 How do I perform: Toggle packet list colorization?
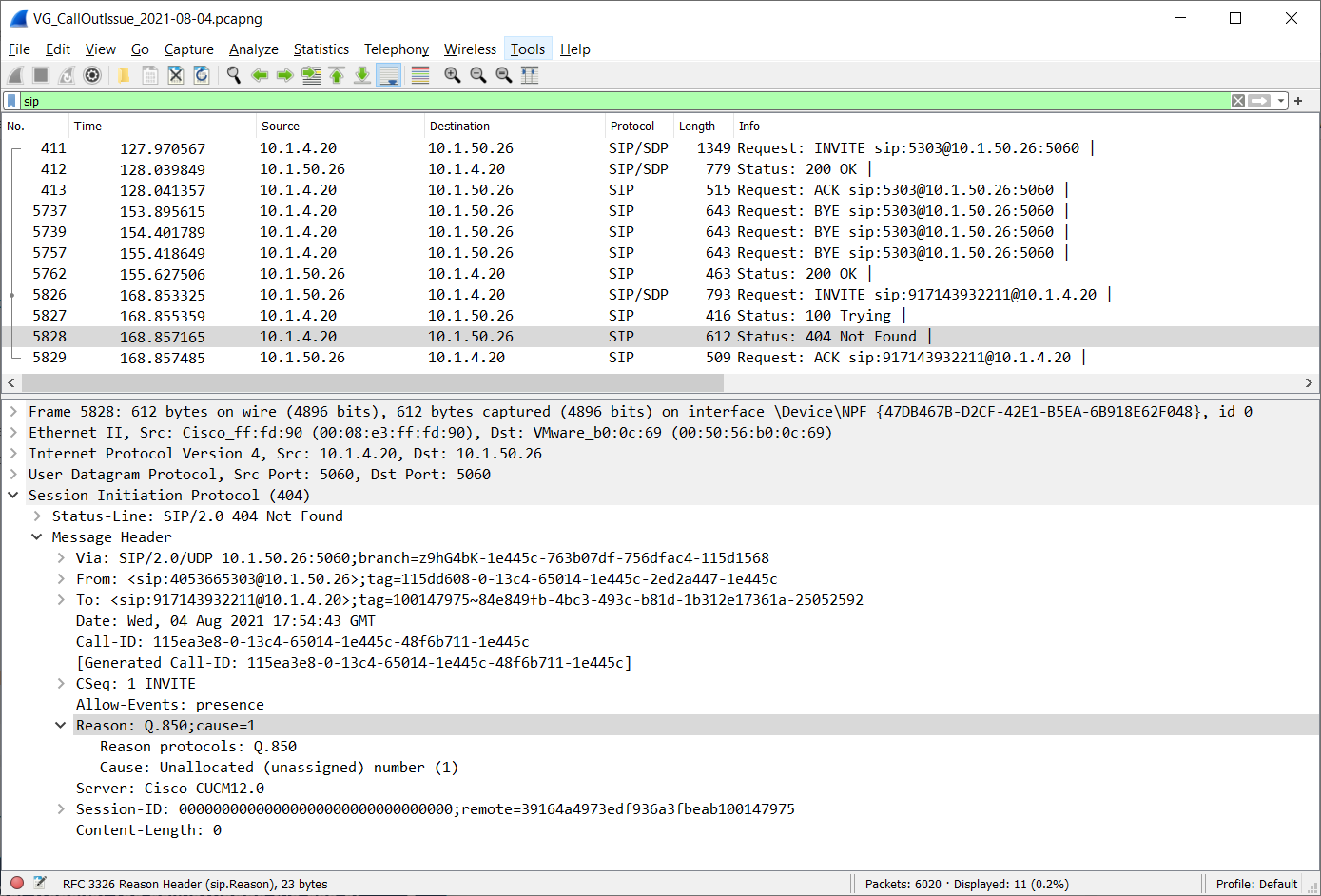point(420,75)
